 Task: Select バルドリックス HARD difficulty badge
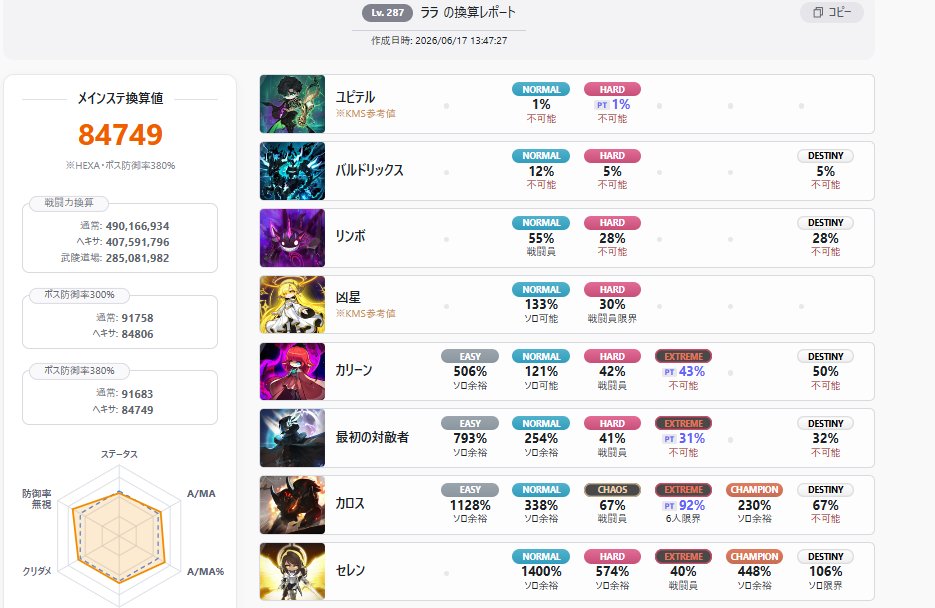[612, 156]
